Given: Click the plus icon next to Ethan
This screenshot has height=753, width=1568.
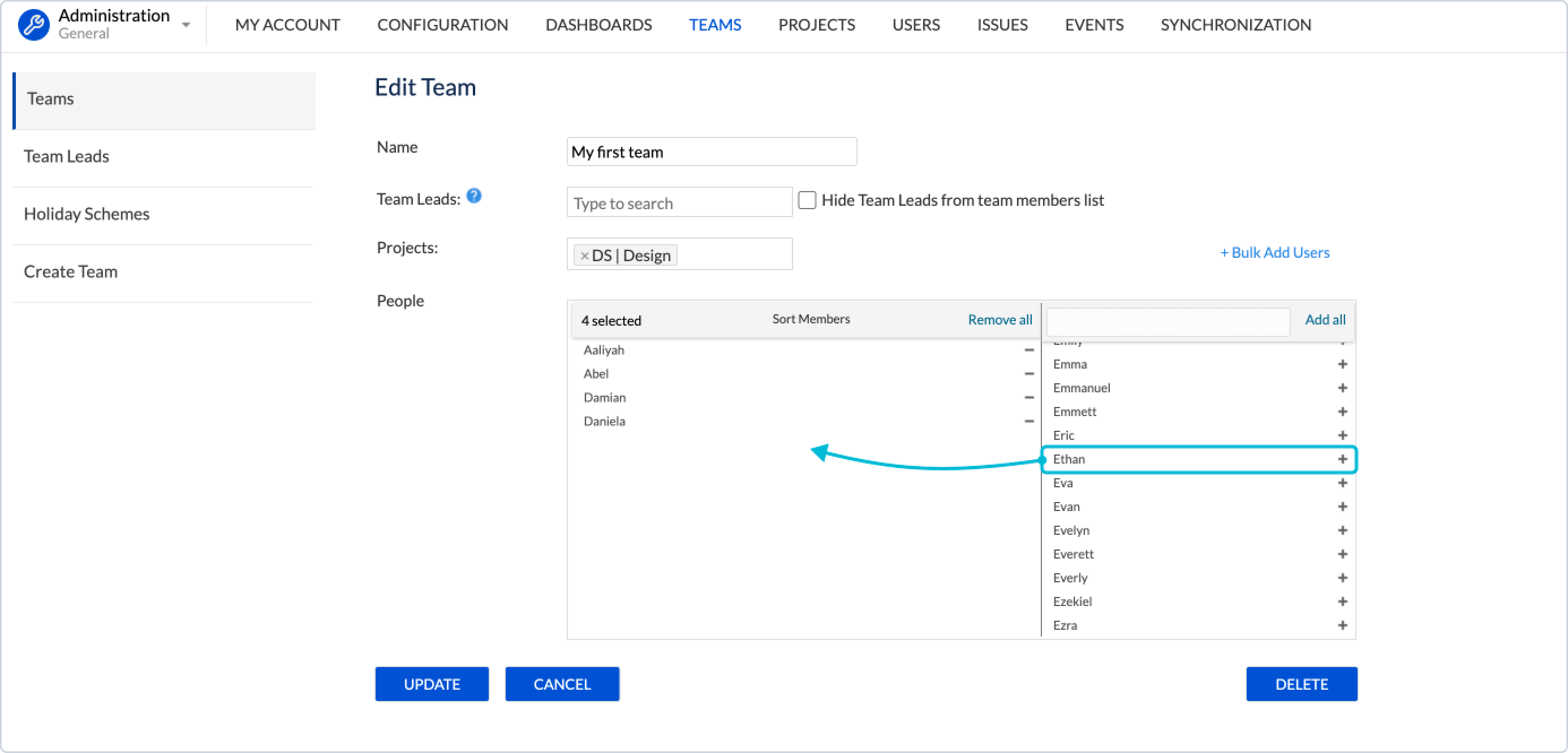Looking at the screenshot, I should tap(1342, 459).
